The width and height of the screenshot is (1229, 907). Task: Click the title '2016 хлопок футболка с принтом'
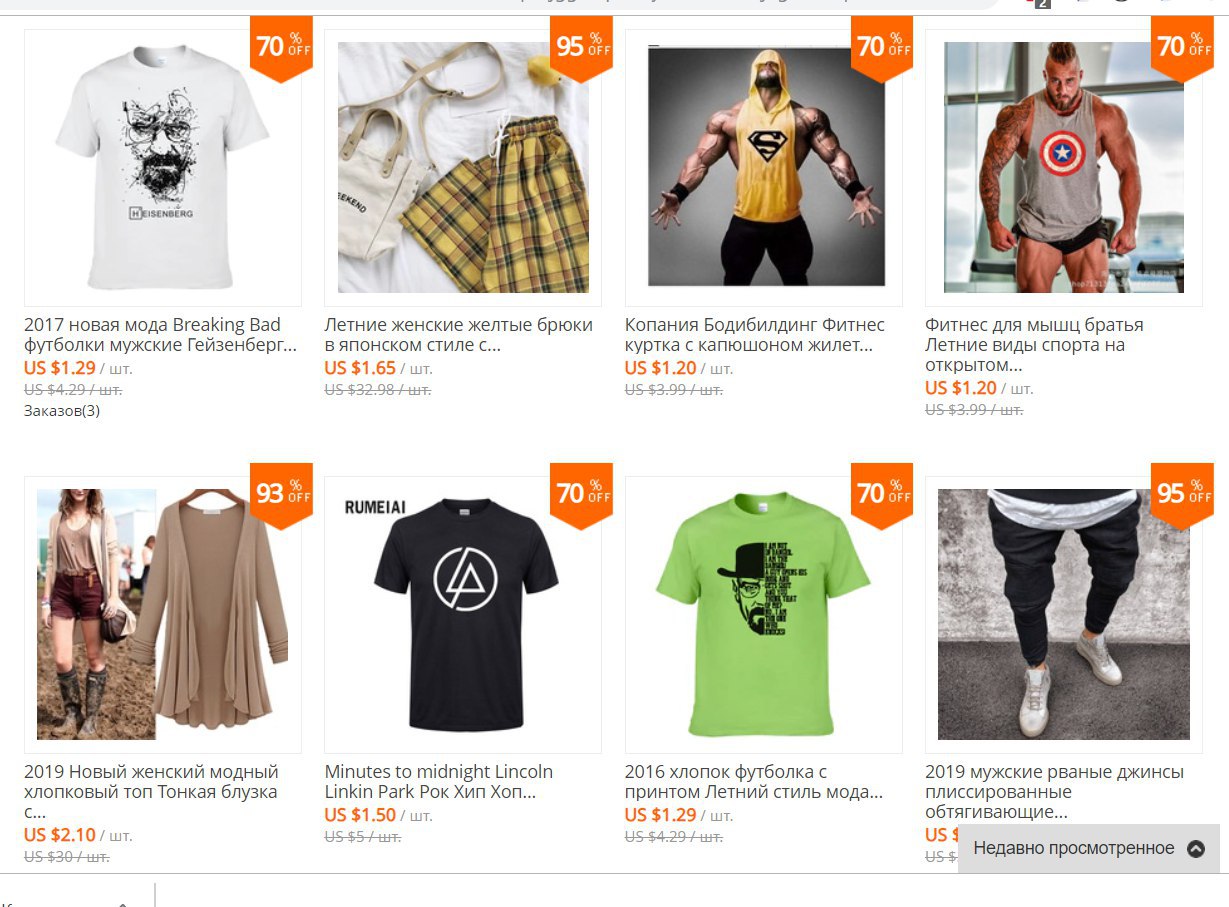[754, 782]
